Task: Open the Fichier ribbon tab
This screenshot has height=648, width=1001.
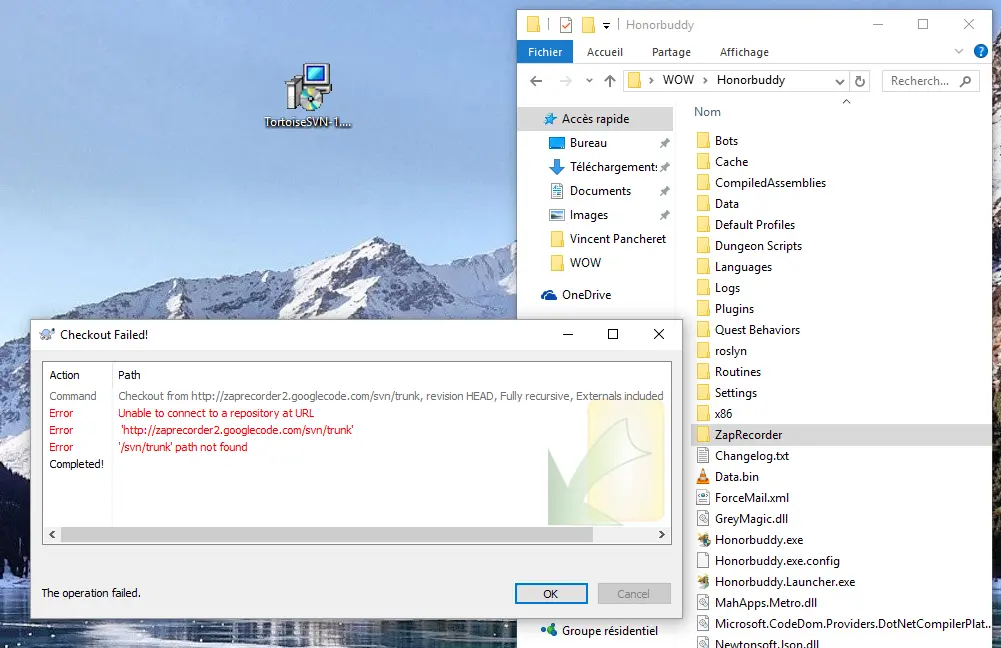Action: pyautogui.click(x=545, y=52)
